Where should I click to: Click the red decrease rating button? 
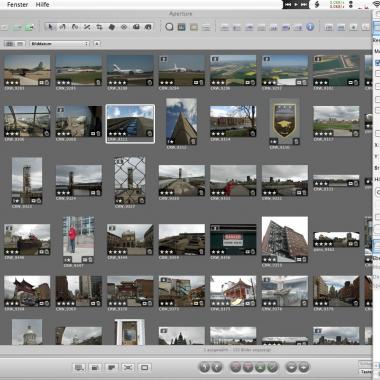[x=248, y=367]
